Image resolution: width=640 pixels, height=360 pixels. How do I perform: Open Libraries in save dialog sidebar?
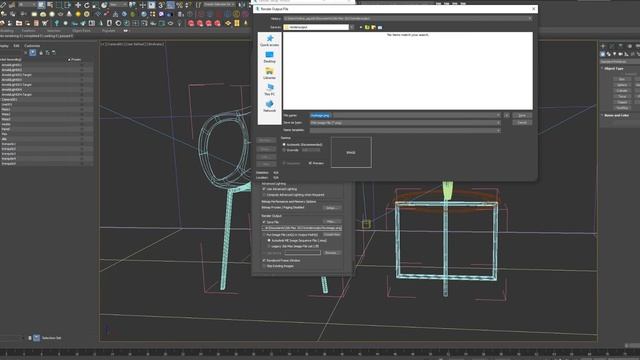pos(269,73)
